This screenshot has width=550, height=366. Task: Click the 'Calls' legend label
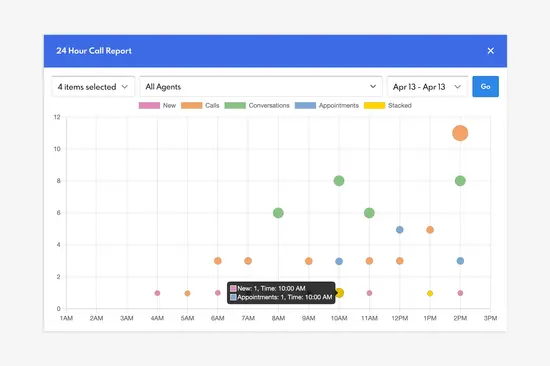212,106
